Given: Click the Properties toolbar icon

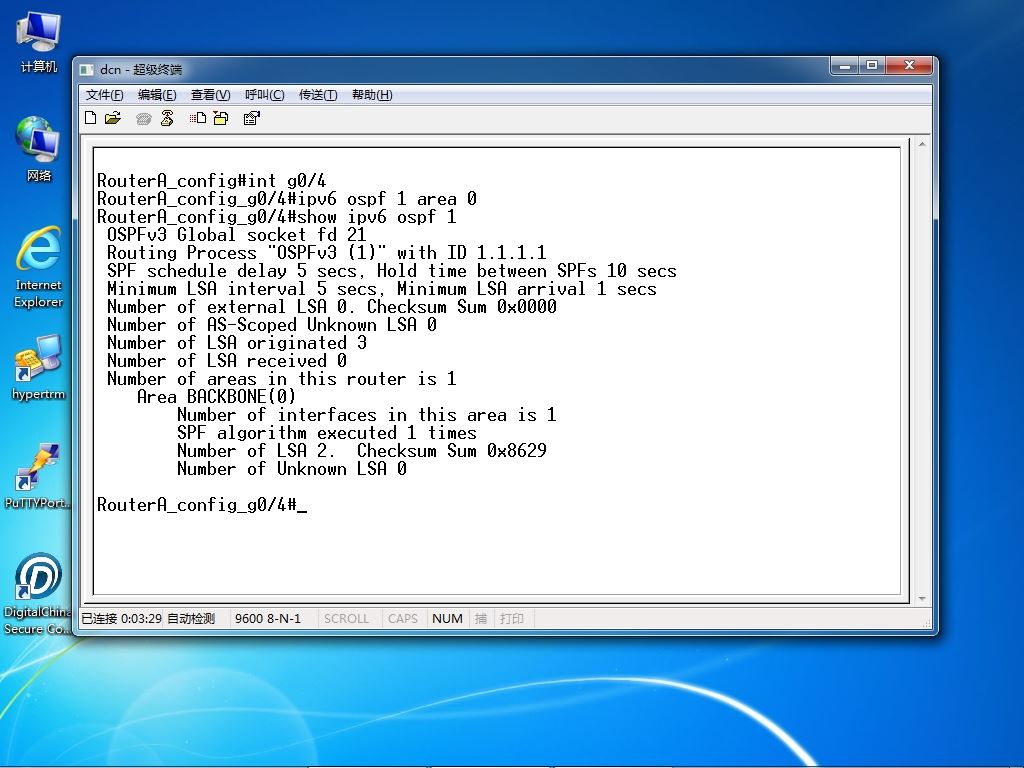Looking at the screenshot, I should (251, 118).
